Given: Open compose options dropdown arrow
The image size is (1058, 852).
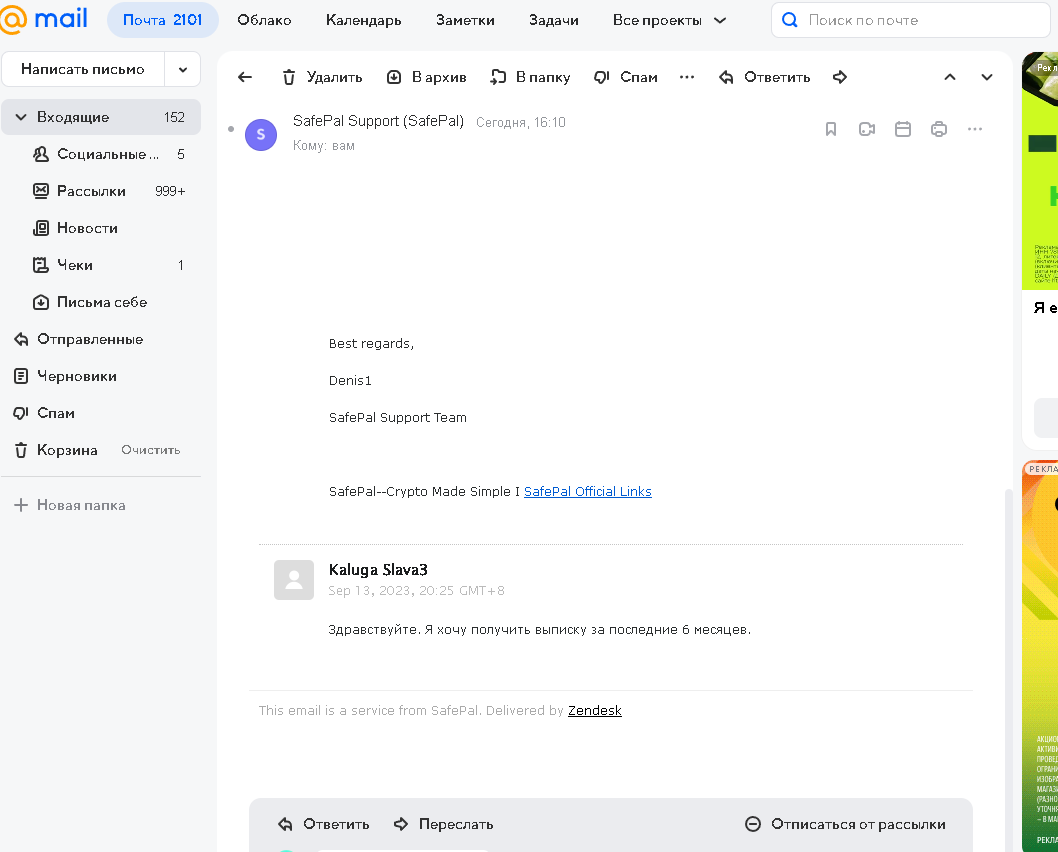Looking at the screenshot, I should [x=183, y=69].
